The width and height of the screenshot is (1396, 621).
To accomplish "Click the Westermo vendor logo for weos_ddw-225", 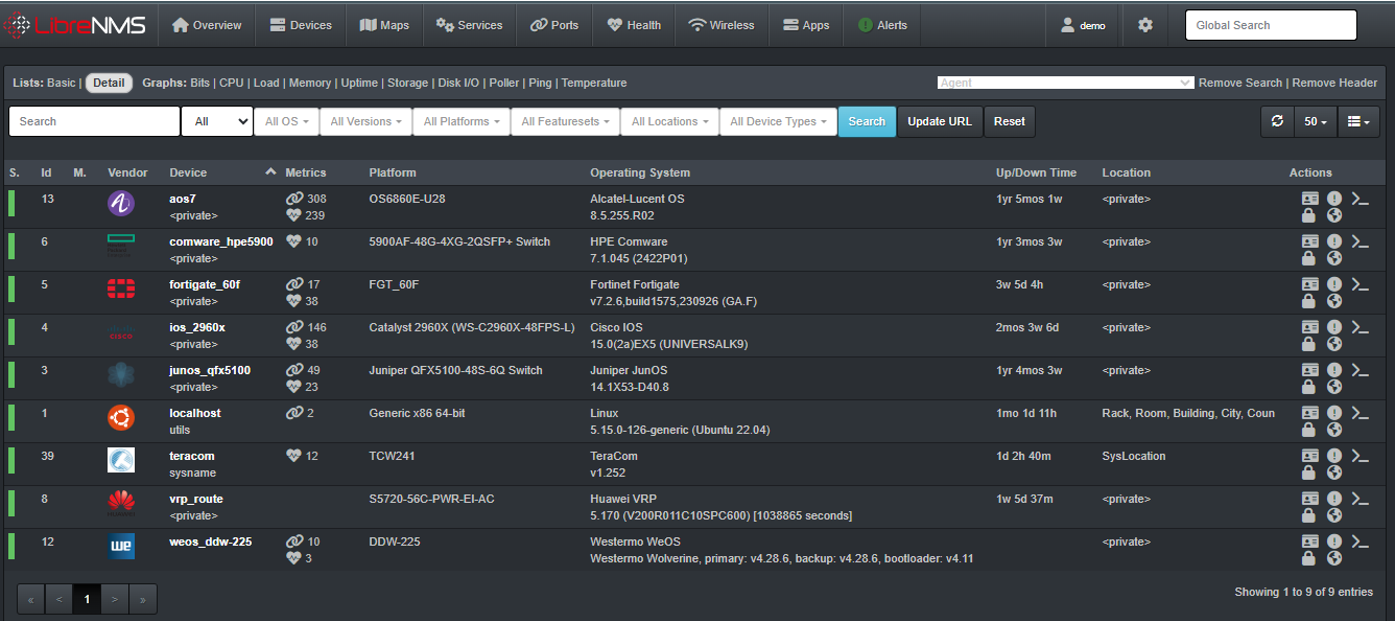I will pos(121,546).
